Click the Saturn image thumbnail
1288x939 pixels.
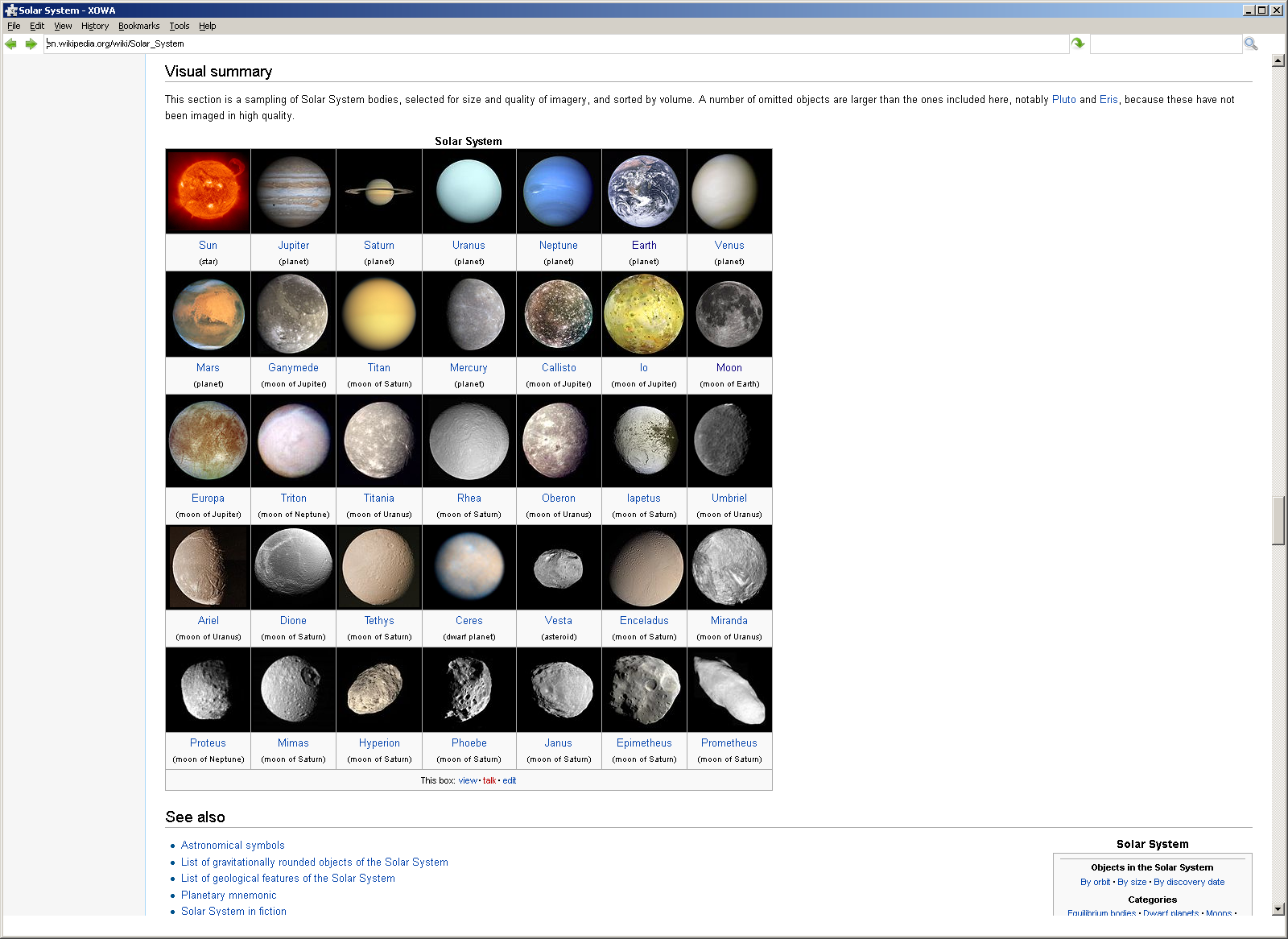[378, 192]
